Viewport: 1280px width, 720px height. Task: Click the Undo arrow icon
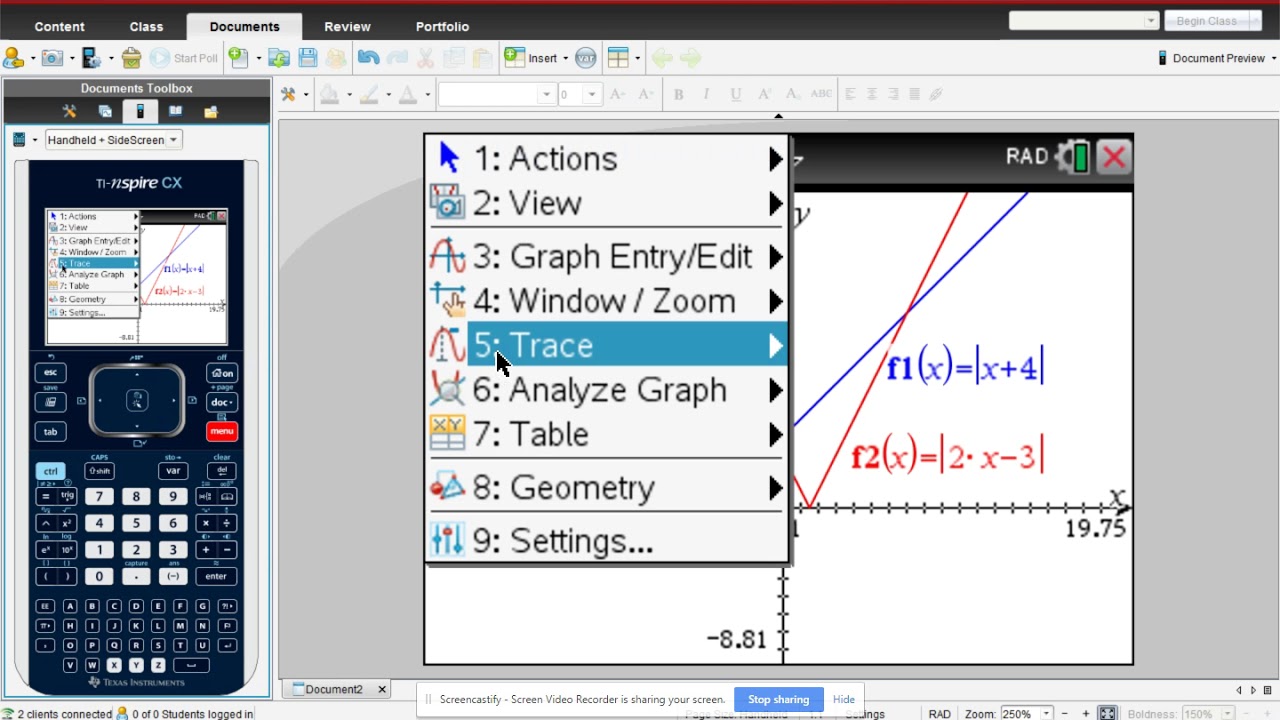[368, 58]
